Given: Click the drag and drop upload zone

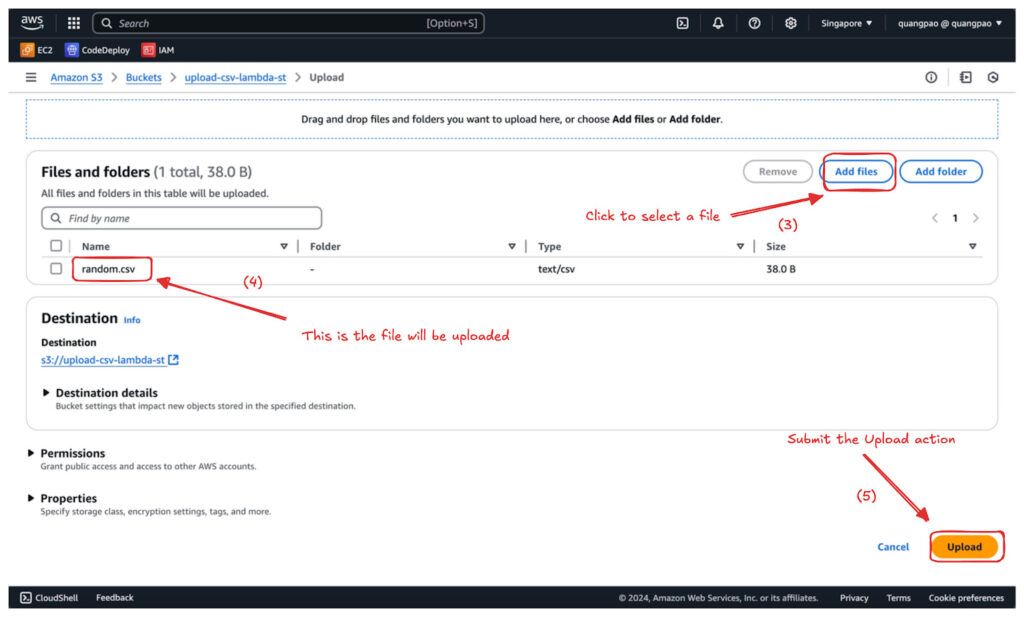Looking at the screenshot, I should coord(512,119).
